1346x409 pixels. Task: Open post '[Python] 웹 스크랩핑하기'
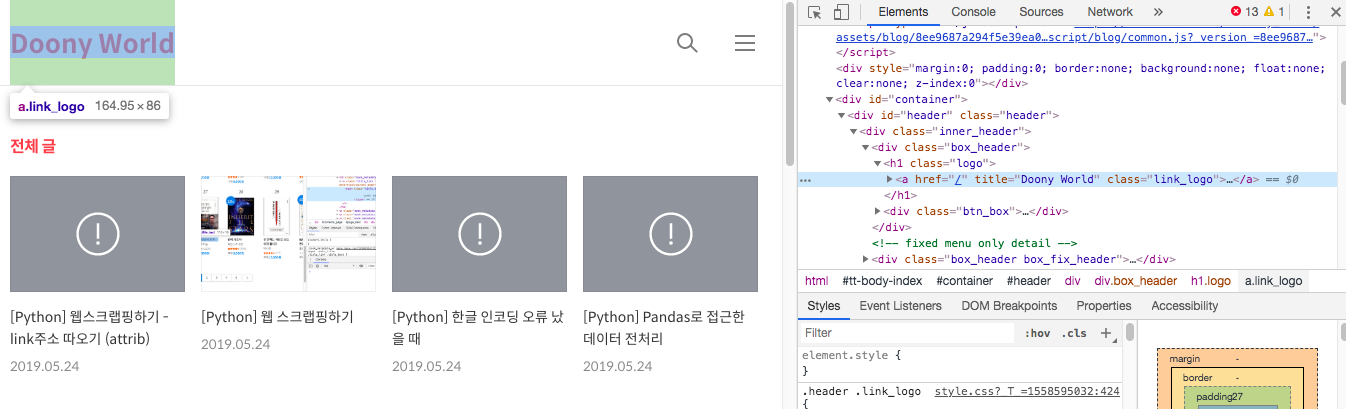tap(277, 317)
